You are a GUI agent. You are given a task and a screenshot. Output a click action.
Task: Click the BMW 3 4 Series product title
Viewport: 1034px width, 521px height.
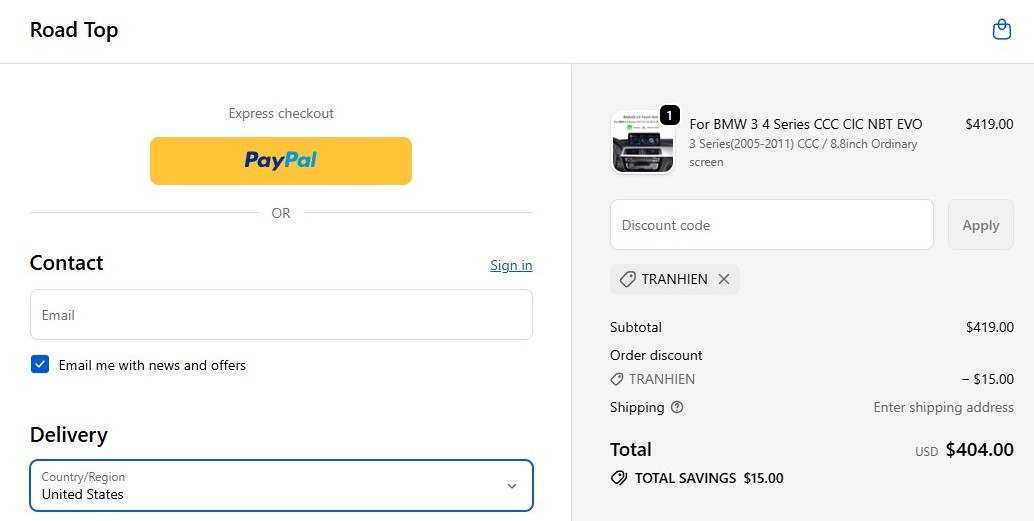pos(806,124)
